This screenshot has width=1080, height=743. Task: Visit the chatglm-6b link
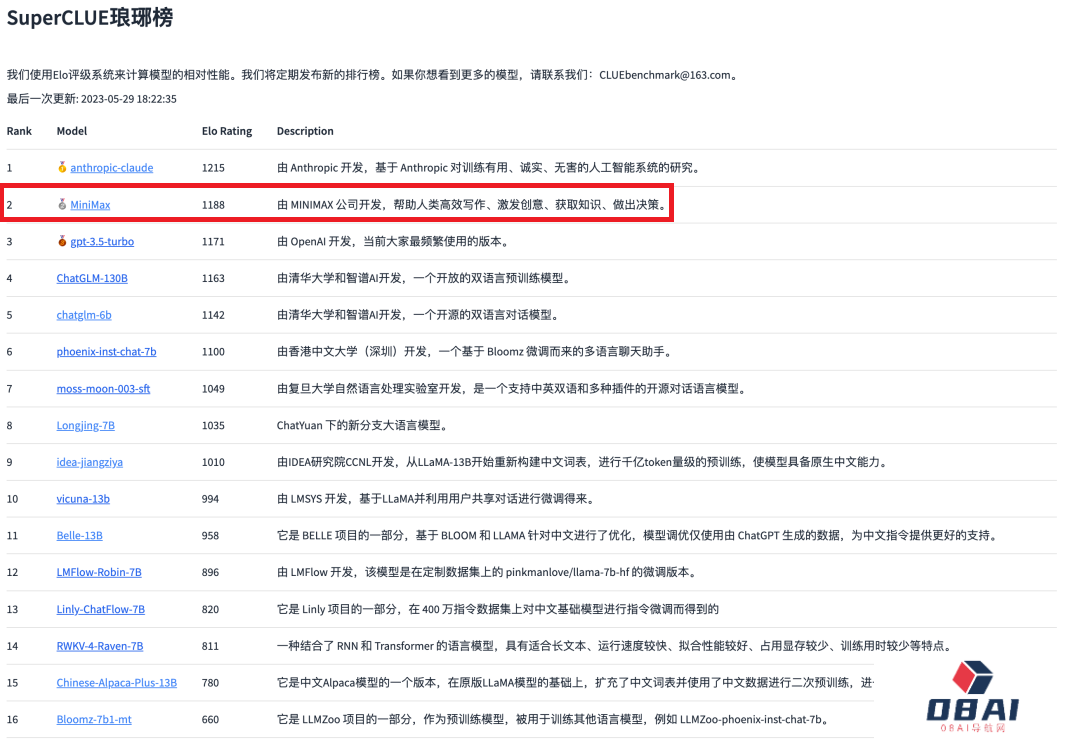pyautogui.click(x=84, y=315)
